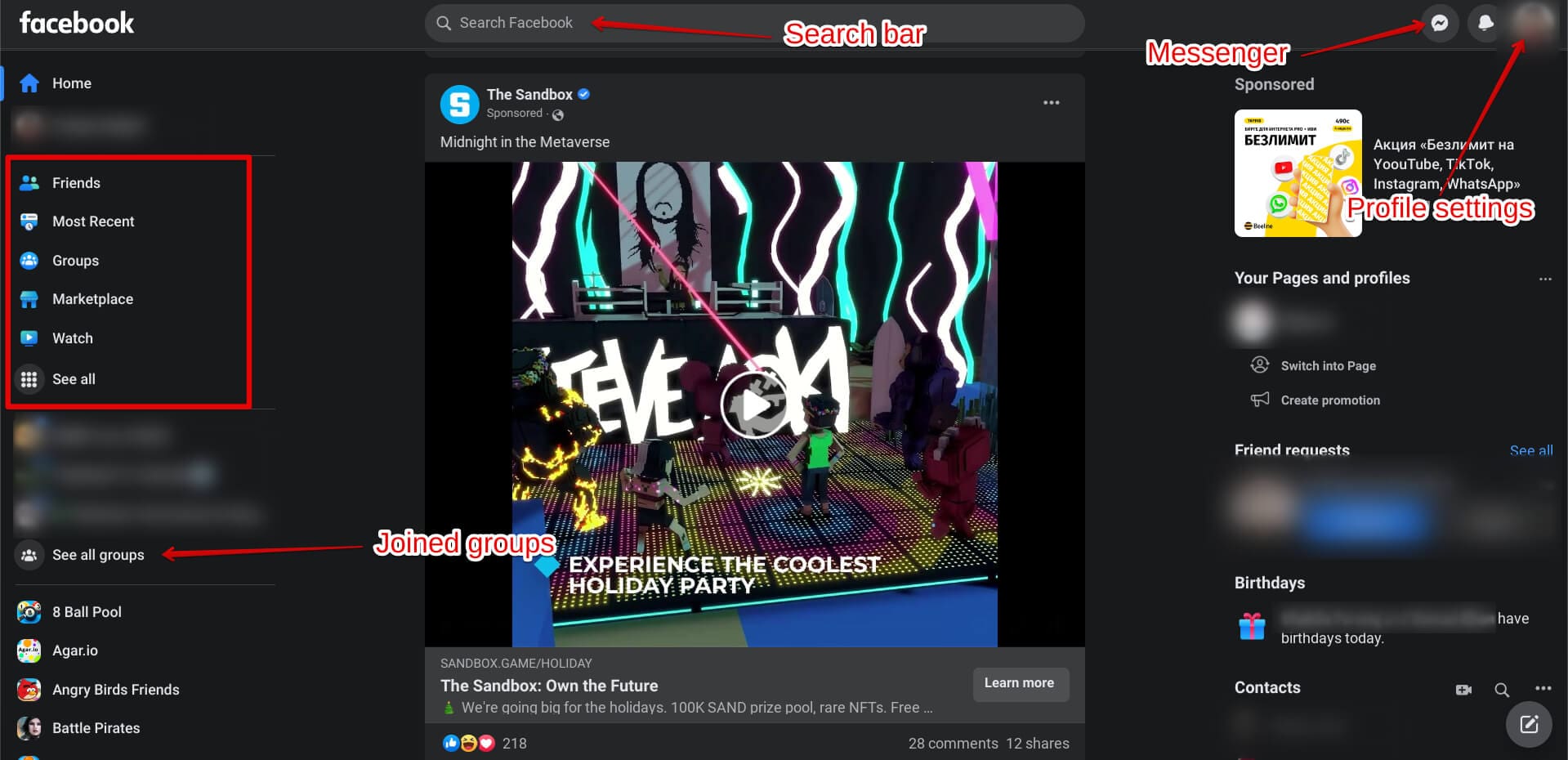
Task: Open Messenger chat icon
Action: (1440, 23)
